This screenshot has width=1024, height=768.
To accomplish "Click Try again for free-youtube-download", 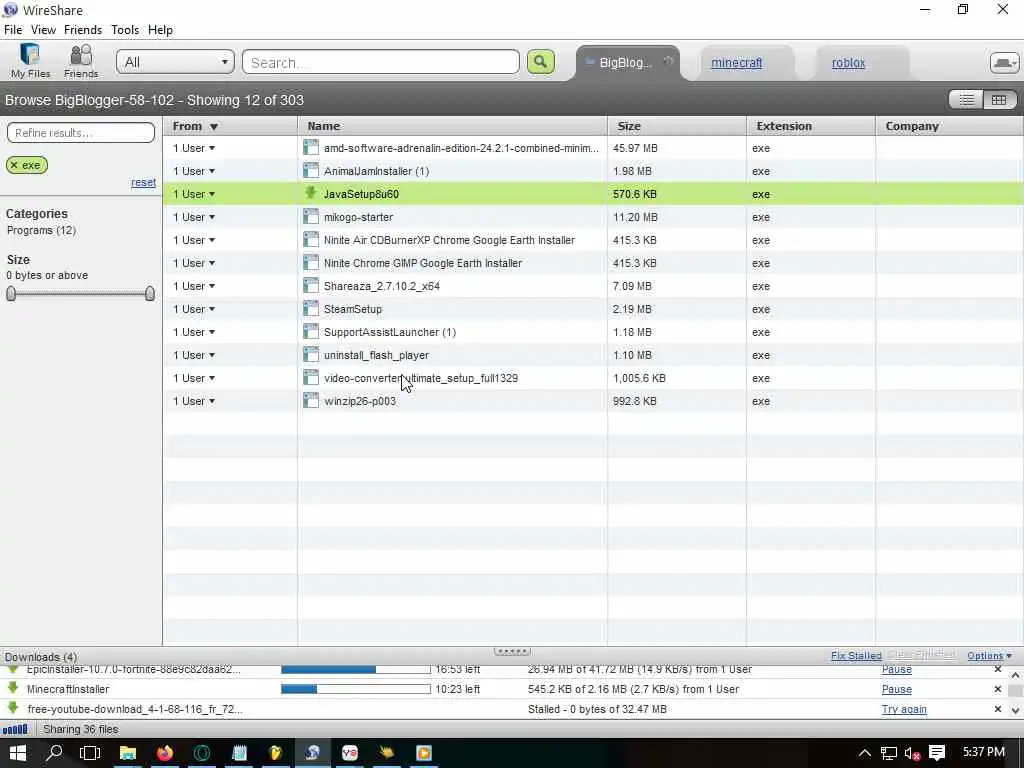I will coord(904,709).
